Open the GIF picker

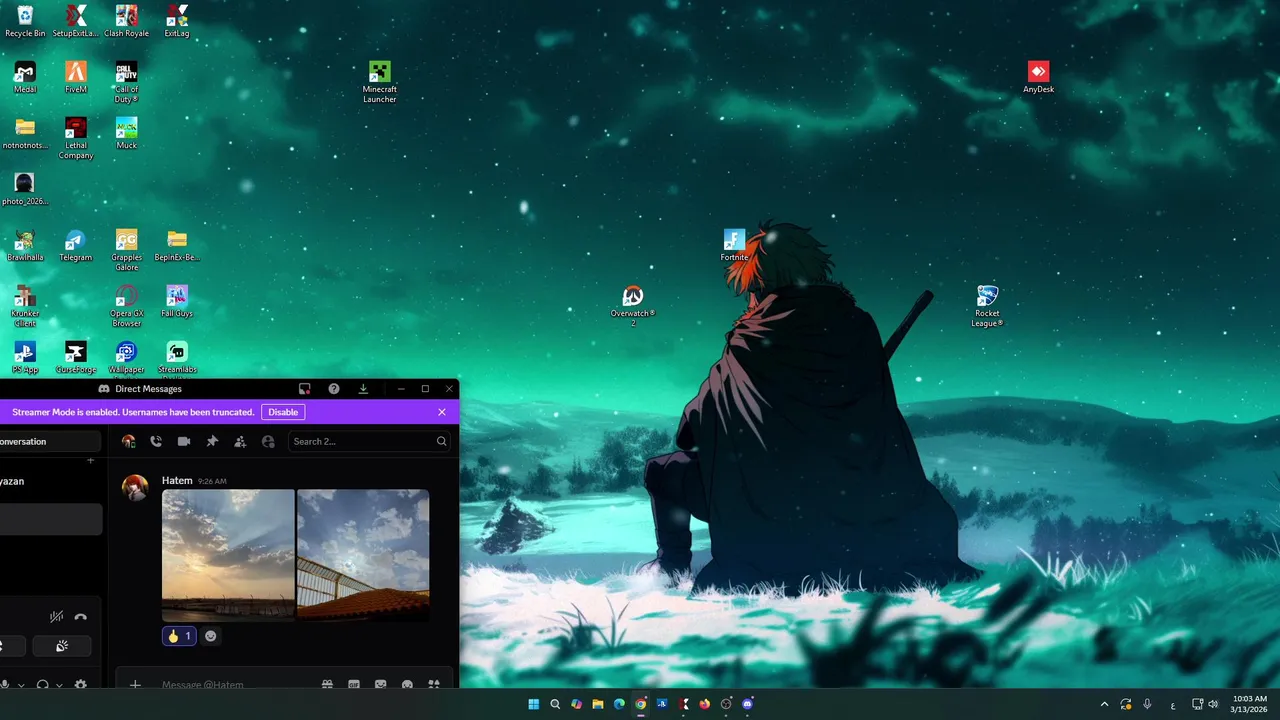pyautogui.click(x=353, y=685)
